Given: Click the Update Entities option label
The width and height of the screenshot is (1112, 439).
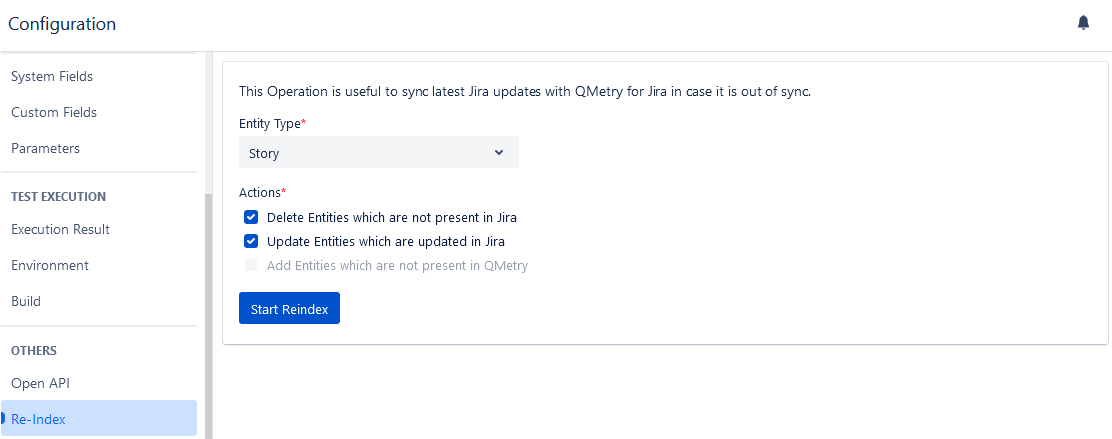Looking at the screenshot, I should [x=385, y=241].
